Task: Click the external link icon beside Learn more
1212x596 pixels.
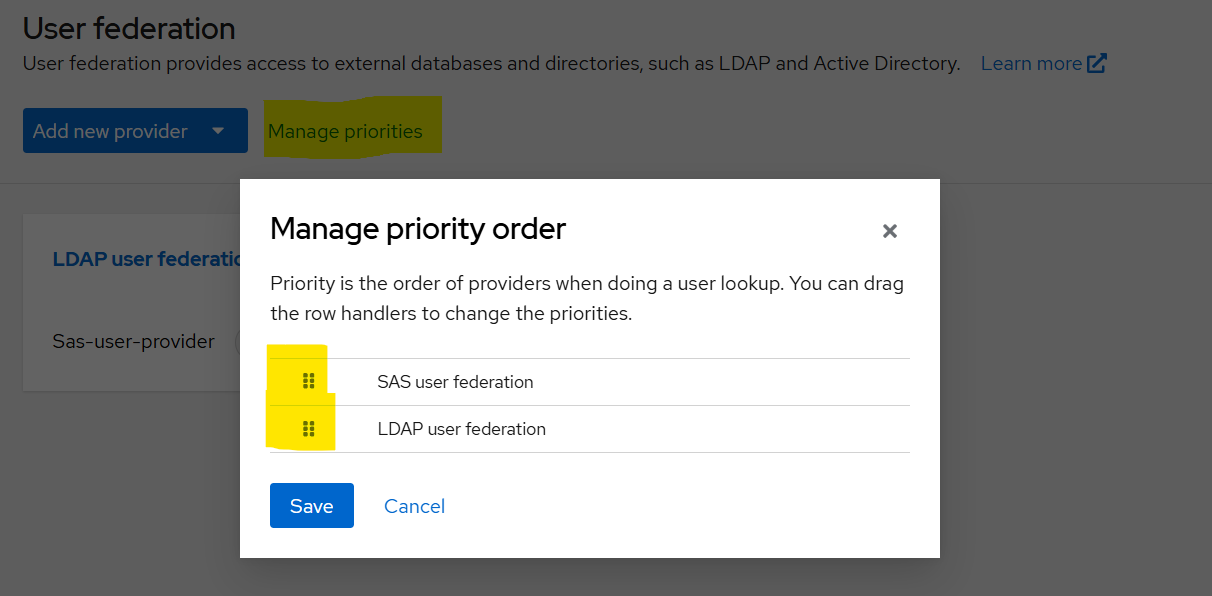Action: tap(1097, 63)
